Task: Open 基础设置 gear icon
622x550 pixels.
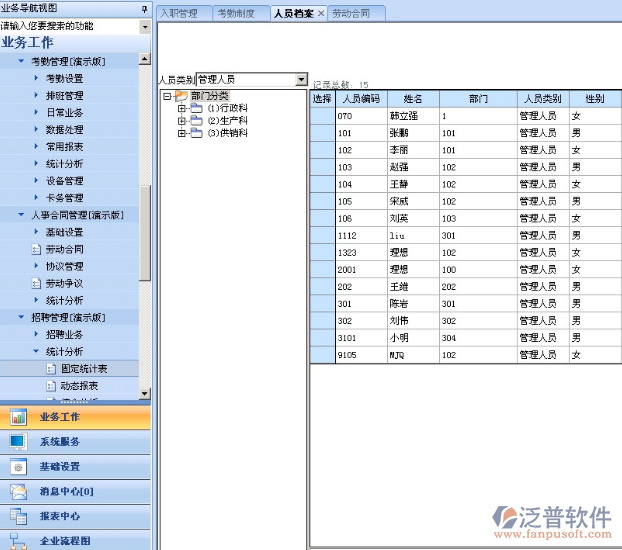Action: point(18,467)
